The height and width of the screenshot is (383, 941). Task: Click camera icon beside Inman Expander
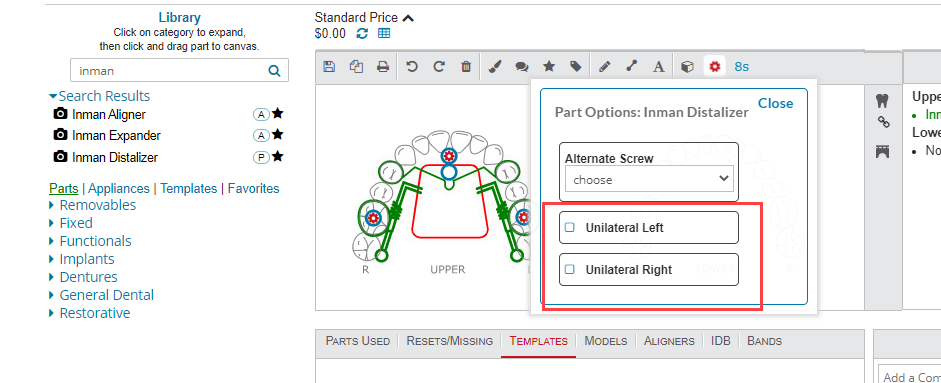pyautogui.click(x=61, y=135)
